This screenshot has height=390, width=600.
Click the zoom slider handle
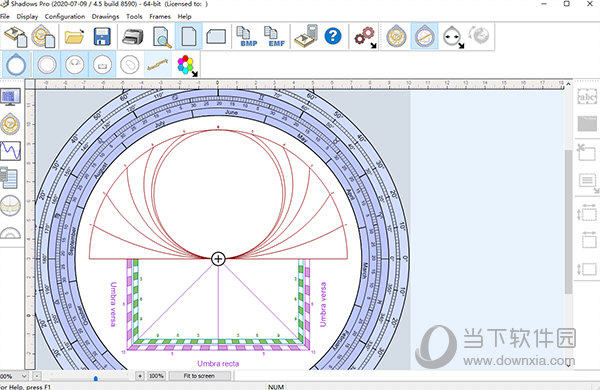coord(96,378)
